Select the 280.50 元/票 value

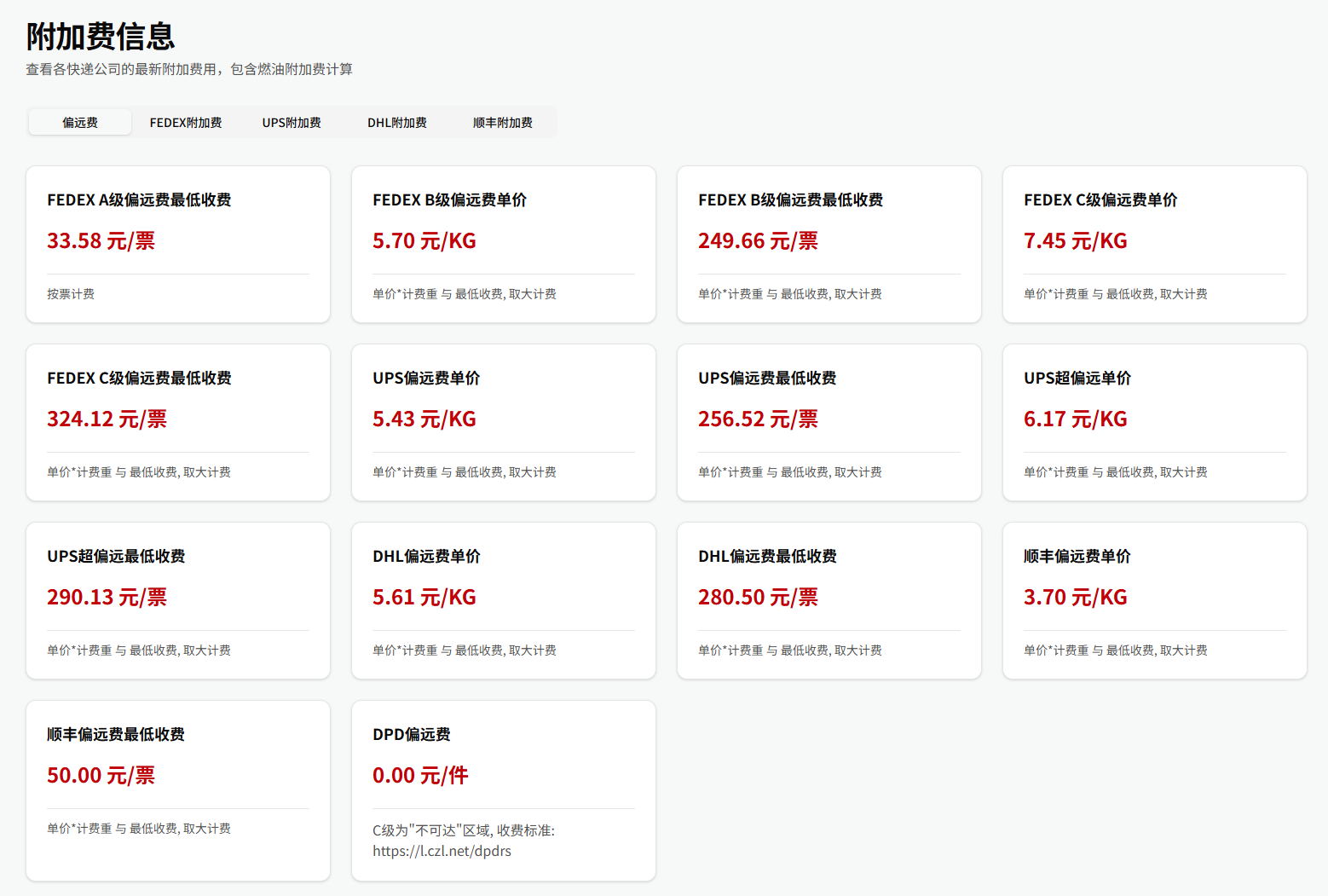758,597
